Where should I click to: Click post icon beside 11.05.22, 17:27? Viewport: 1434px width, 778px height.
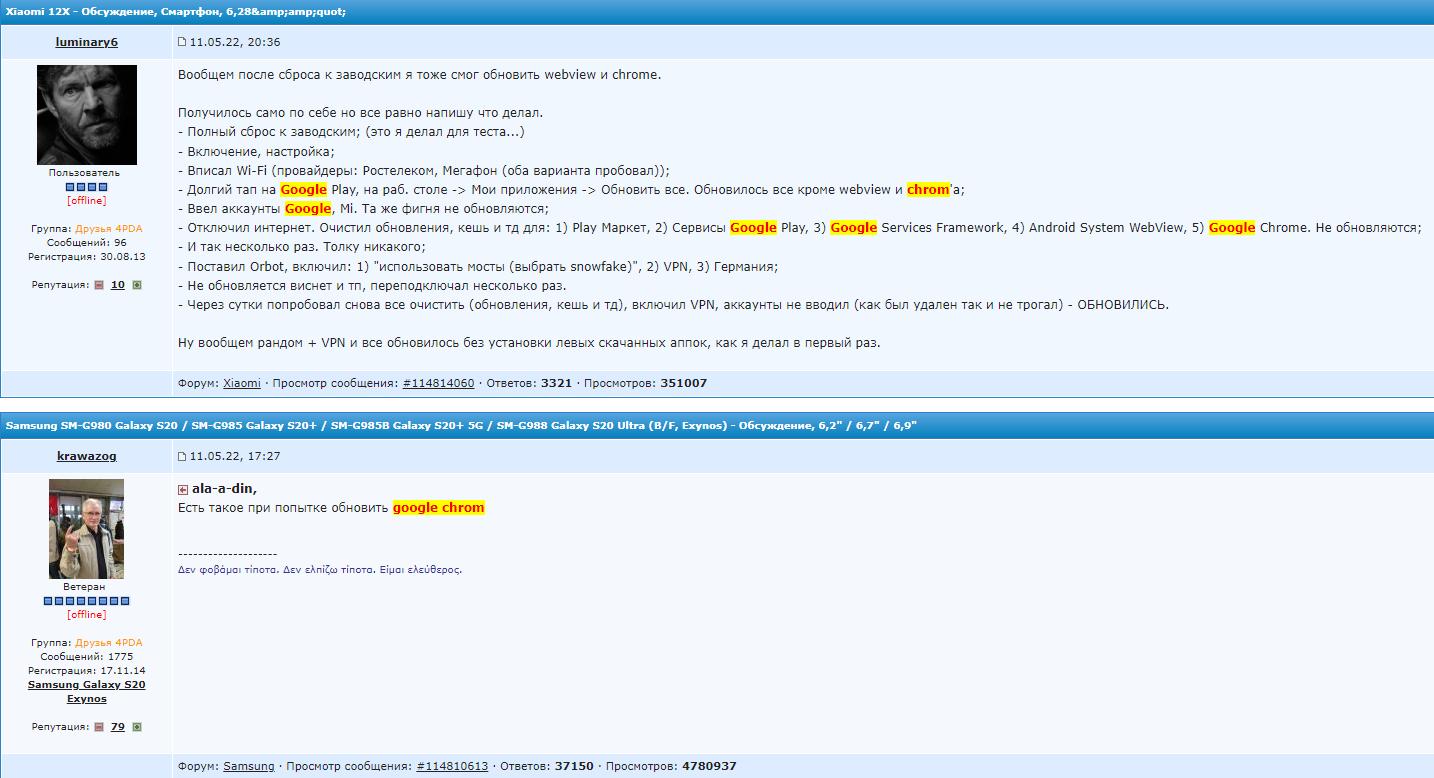click(x=182, y=456)
